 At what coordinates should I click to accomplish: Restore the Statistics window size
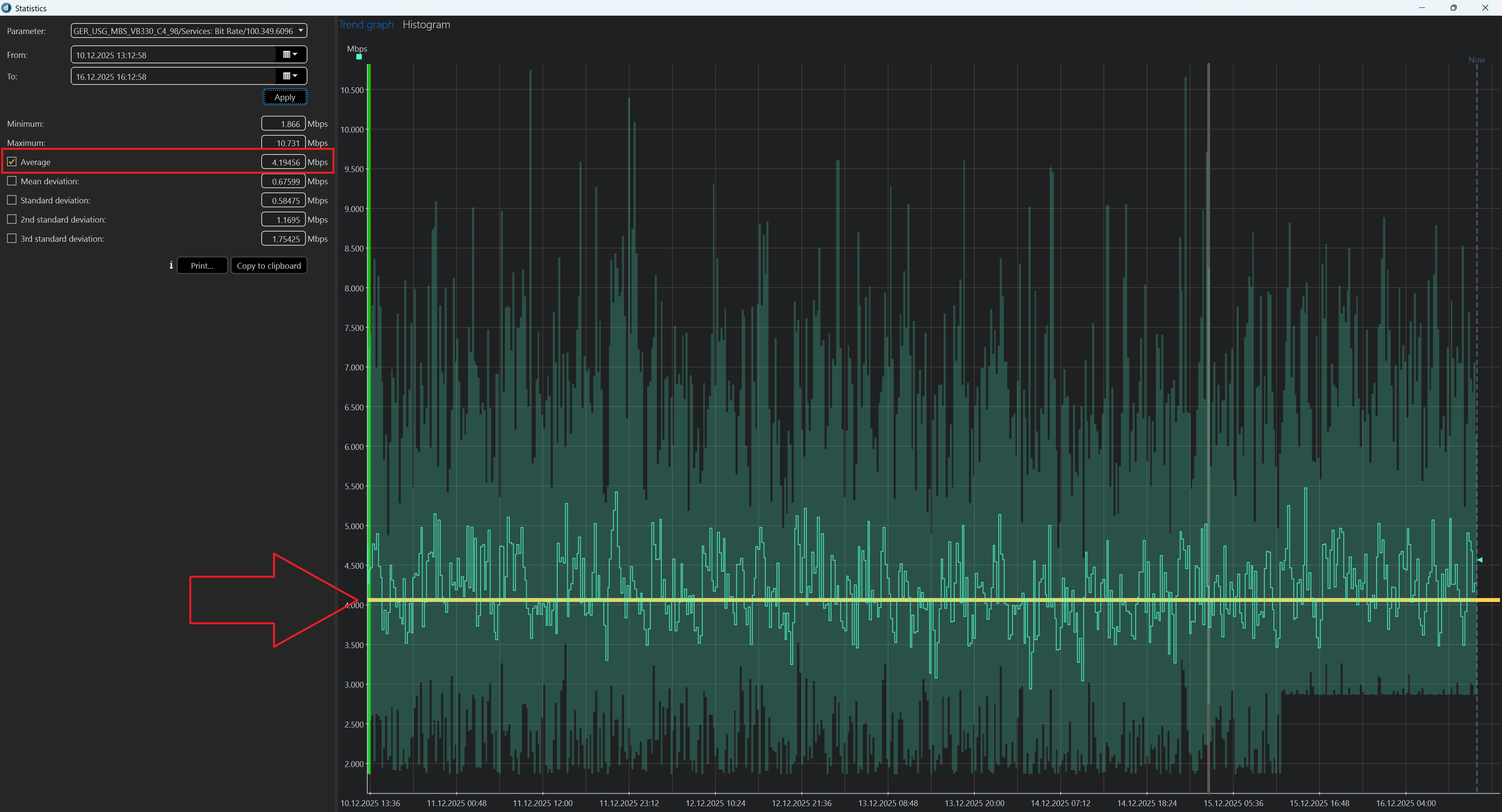pos(1453,7)
